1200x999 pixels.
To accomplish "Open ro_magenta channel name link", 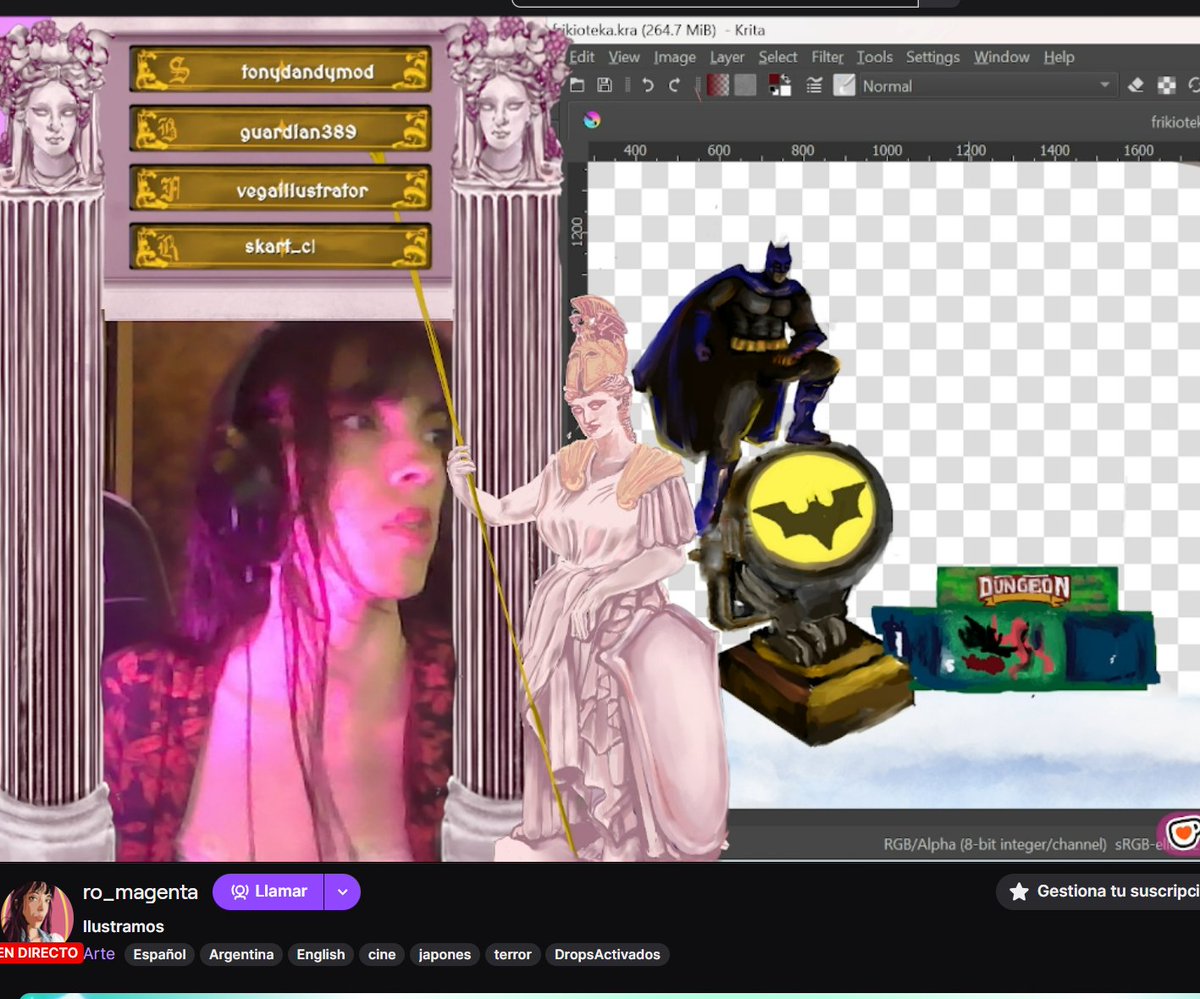I will coord(140,892).
